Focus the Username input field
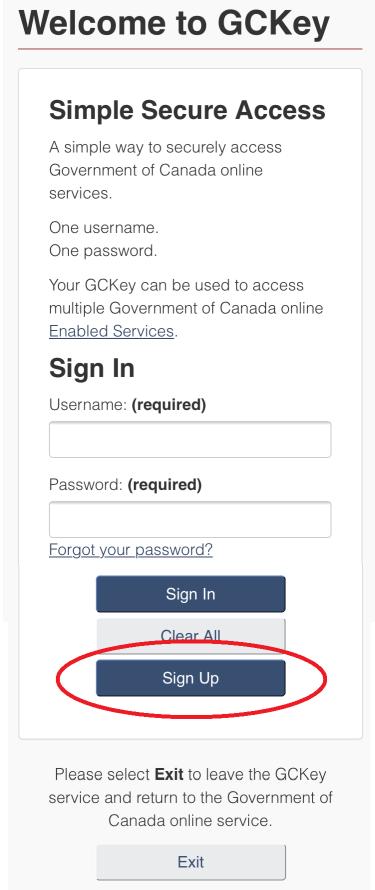This screenshot has width=375, height=890. [x=190, y=439]
